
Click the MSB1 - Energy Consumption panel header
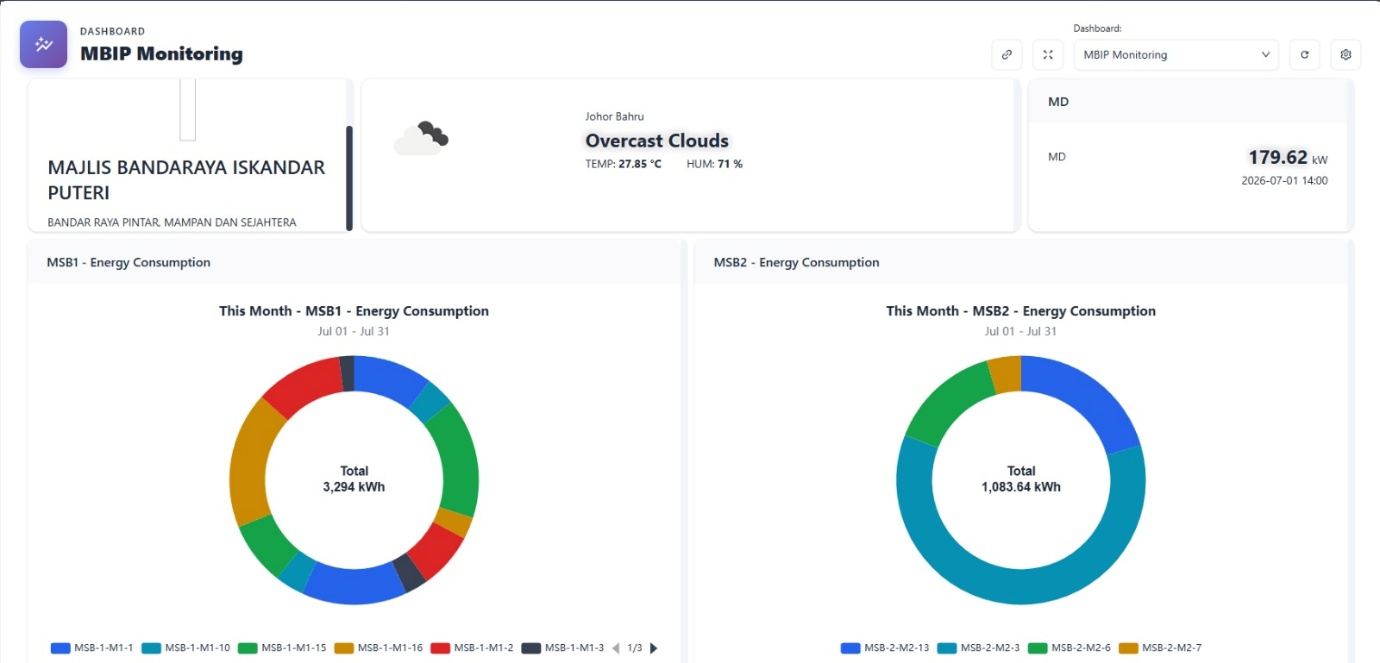pos(354,262)
